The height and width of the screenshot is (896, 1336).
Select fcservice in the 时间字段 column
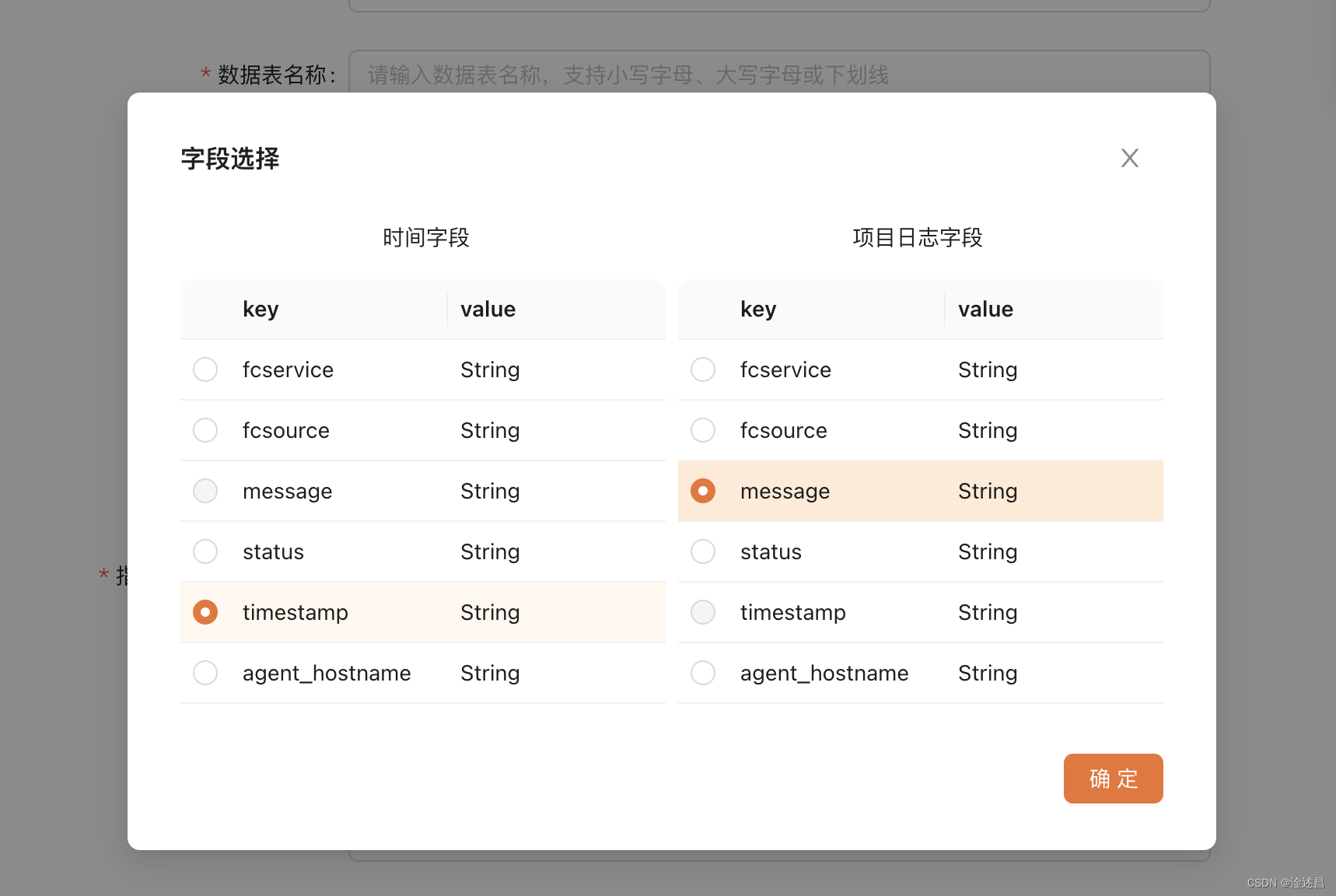pos(205,369)
